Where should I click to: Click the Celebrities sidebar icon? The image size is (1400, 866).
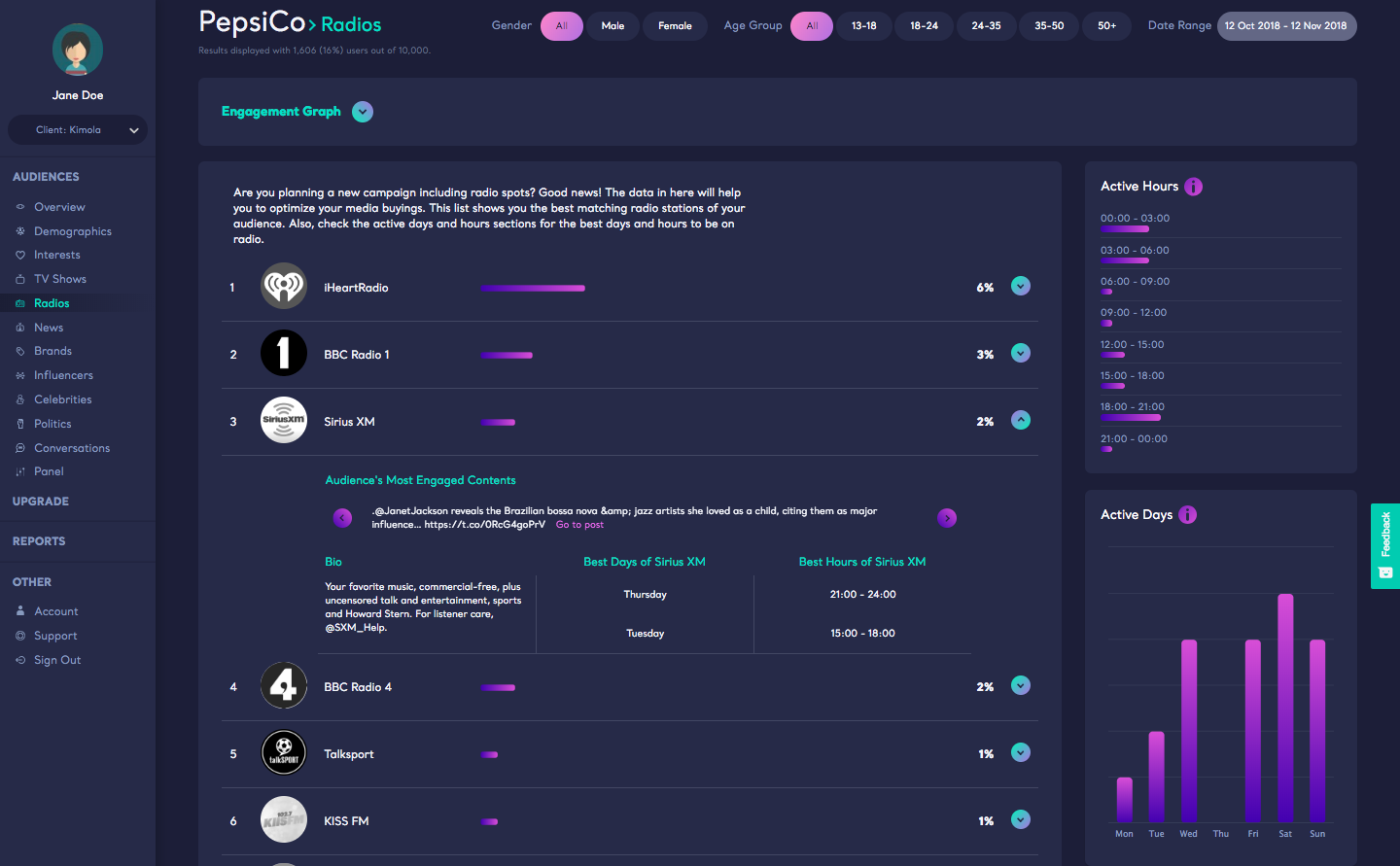tap(20, 399)
